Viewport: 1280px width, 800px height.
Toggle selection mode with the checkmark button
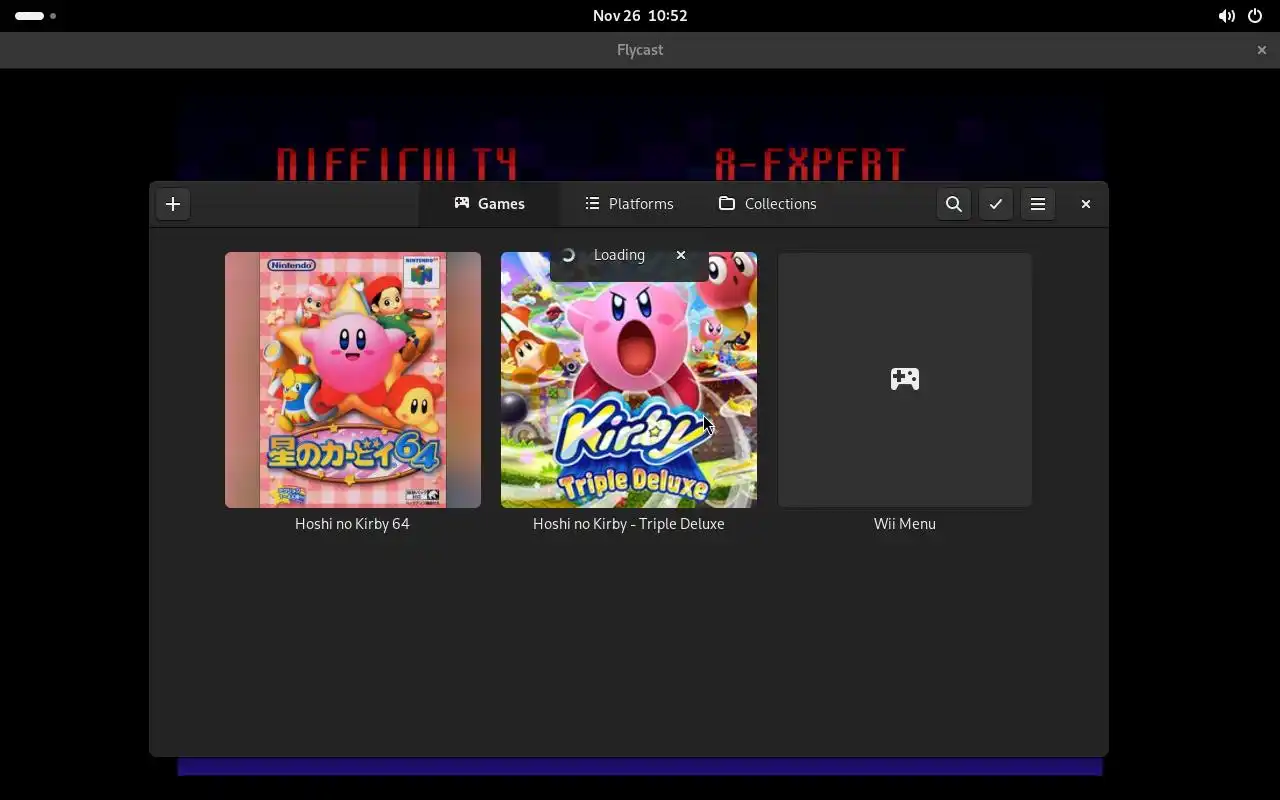pyautogui.click(x=996, y=204)
